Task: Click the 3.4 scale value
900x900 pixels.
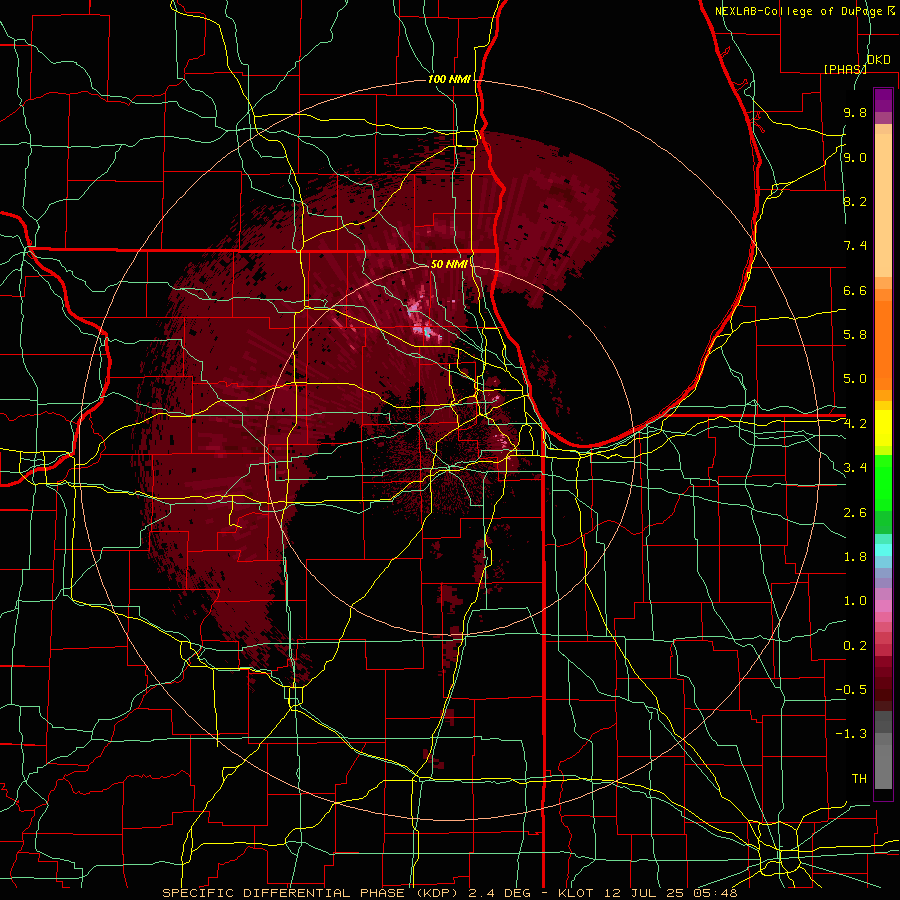Action: click(855, 468)
